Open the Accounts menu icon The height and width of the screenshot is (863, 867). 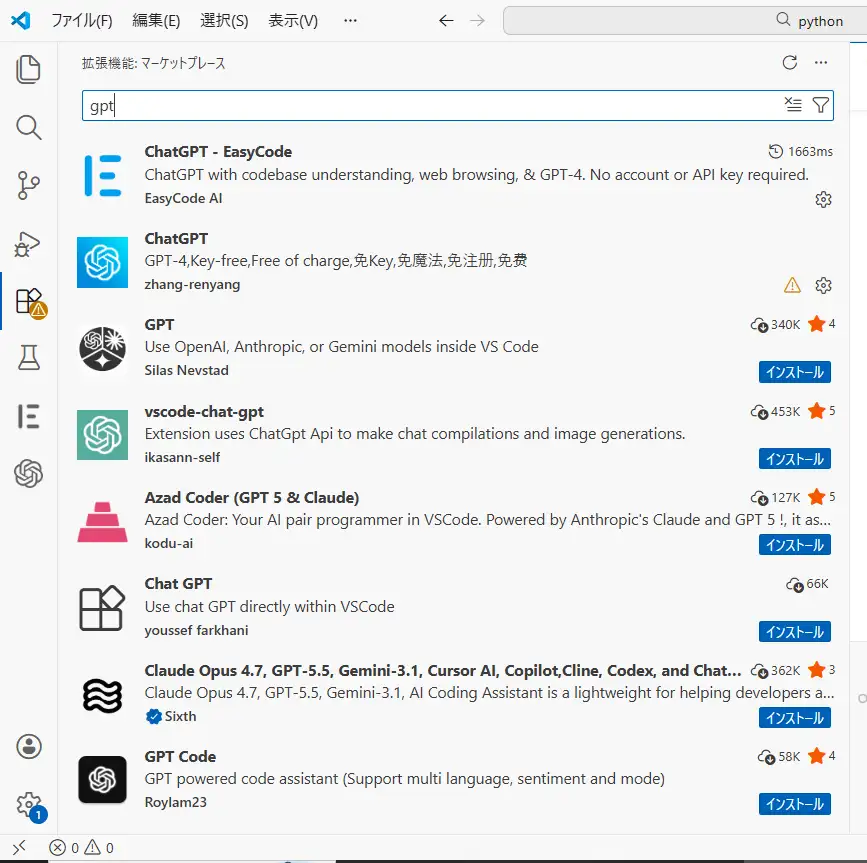click(28, 746)
